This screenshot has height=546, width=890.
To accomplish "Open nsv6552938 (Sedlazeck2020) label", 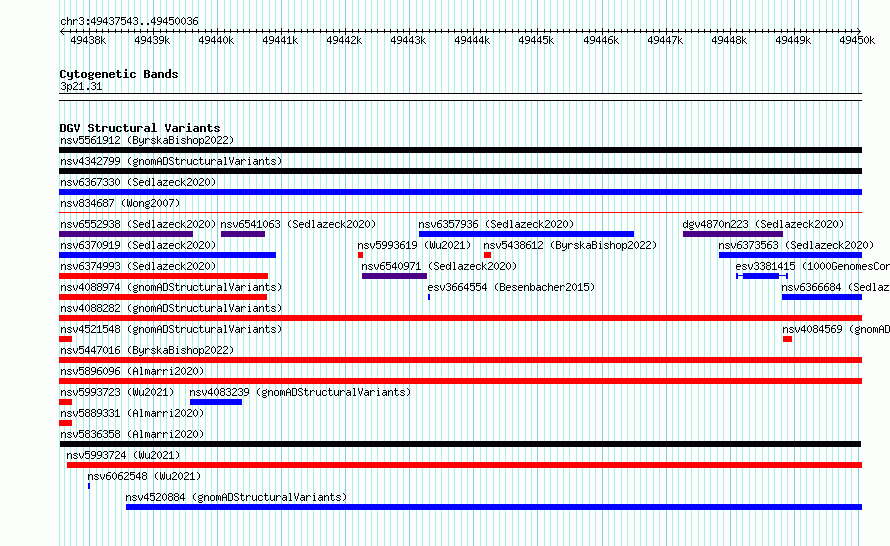I will pos(138,224).
